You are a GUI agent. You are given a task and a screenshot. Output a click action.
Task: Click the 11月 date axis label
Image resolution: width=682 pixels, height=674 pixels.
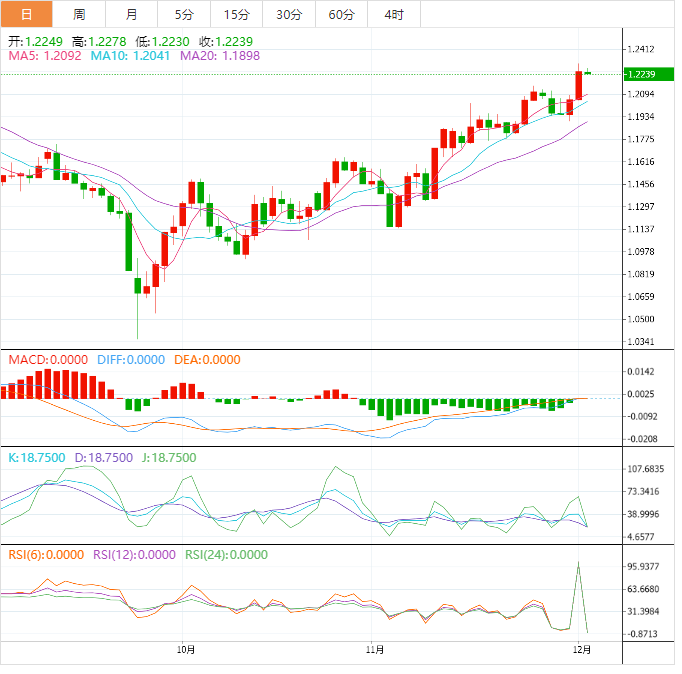375,648
